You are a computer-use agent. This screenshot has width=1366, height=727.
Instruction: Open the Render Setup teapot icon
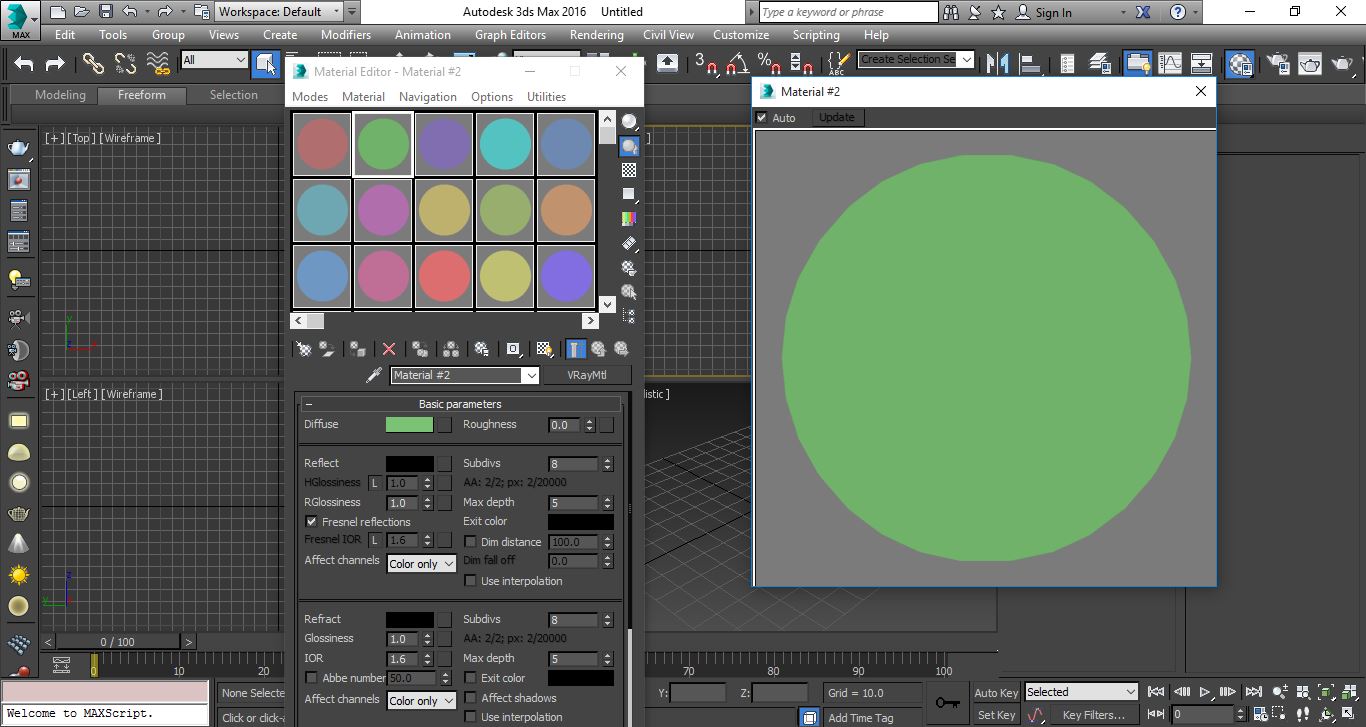point(1278,64)
